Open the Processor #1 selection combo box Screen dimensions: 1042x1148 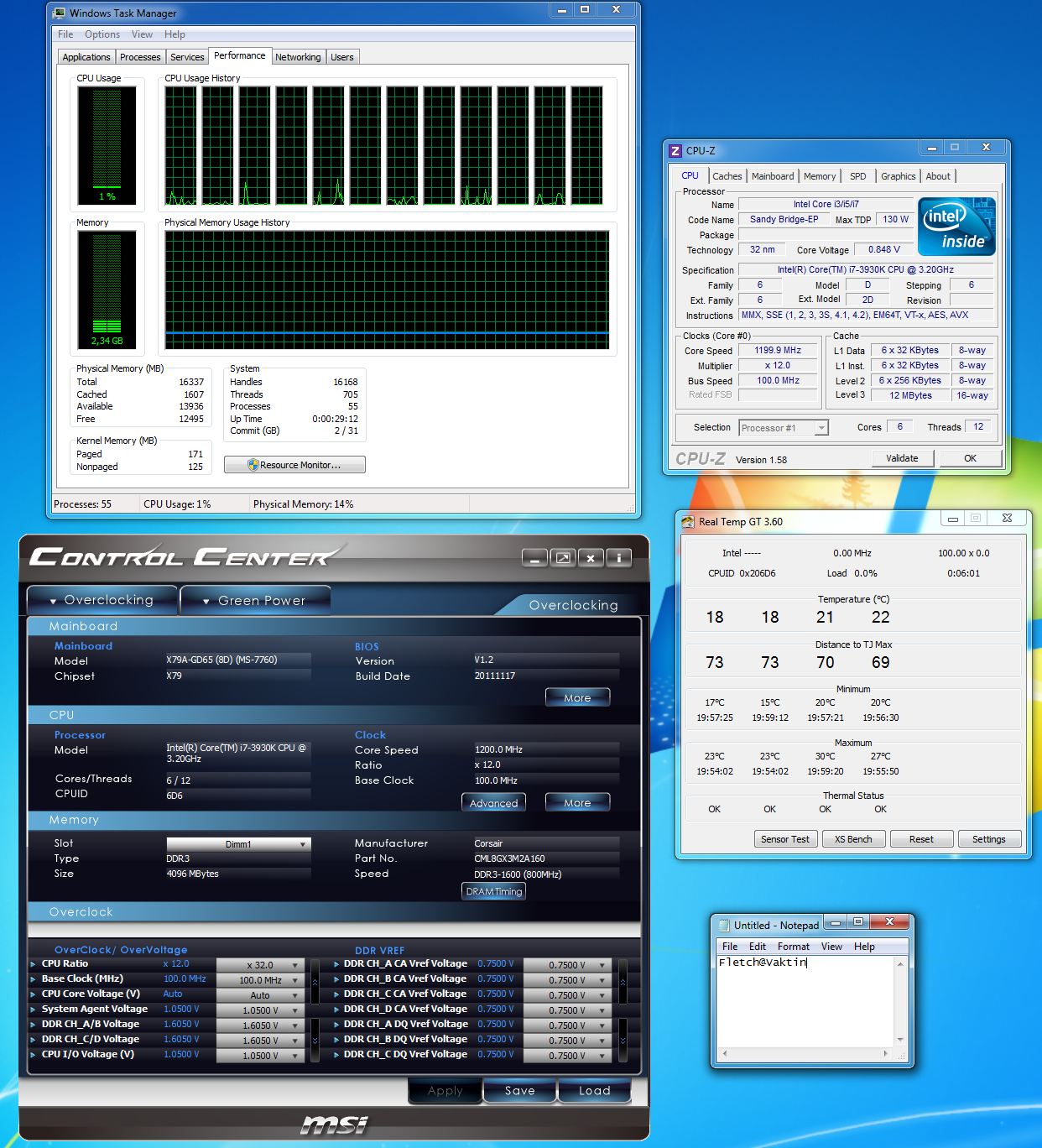783,428
